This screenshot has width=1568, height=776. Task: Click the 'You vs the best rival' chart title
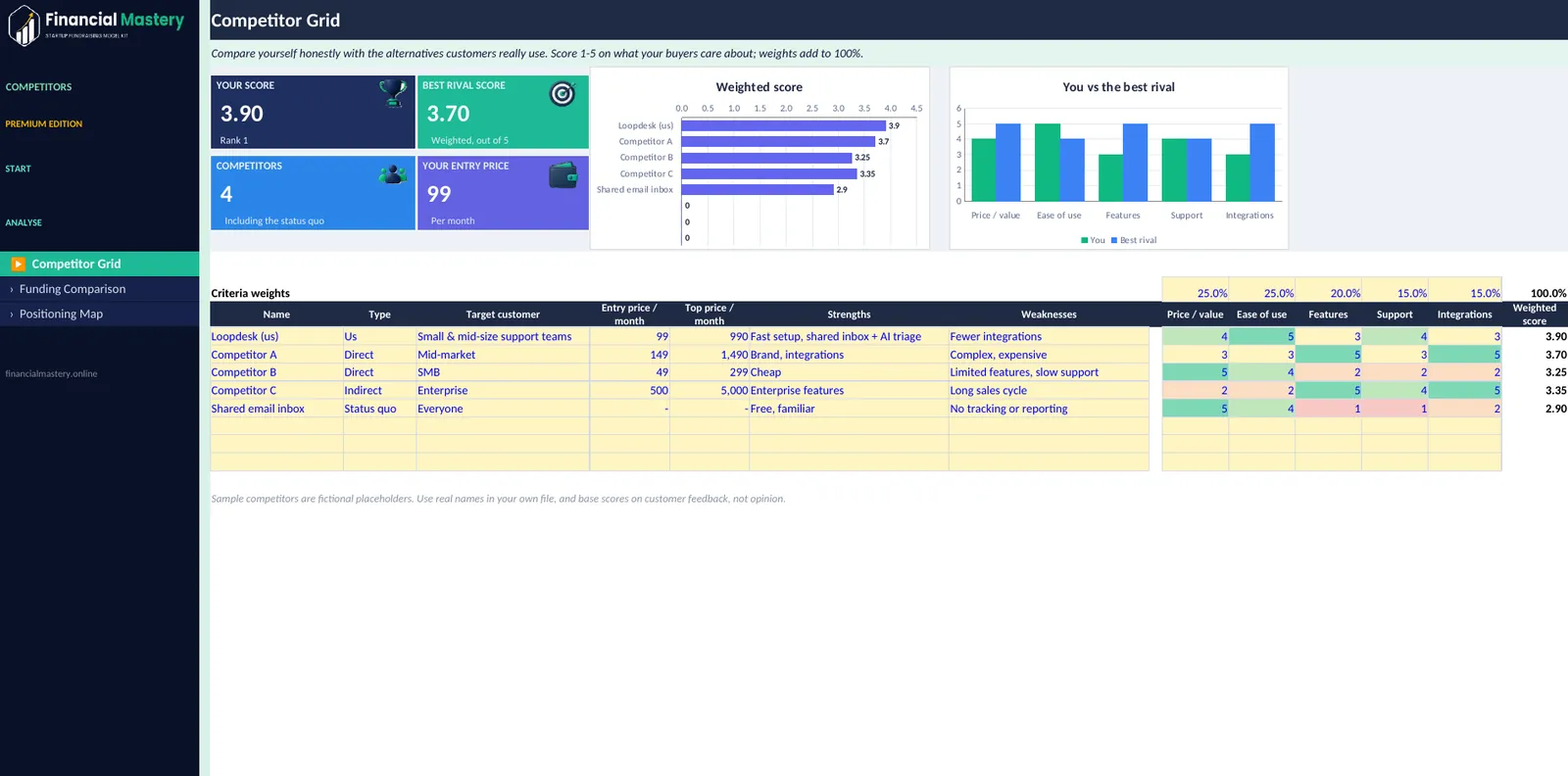(x=1118, y=87)
